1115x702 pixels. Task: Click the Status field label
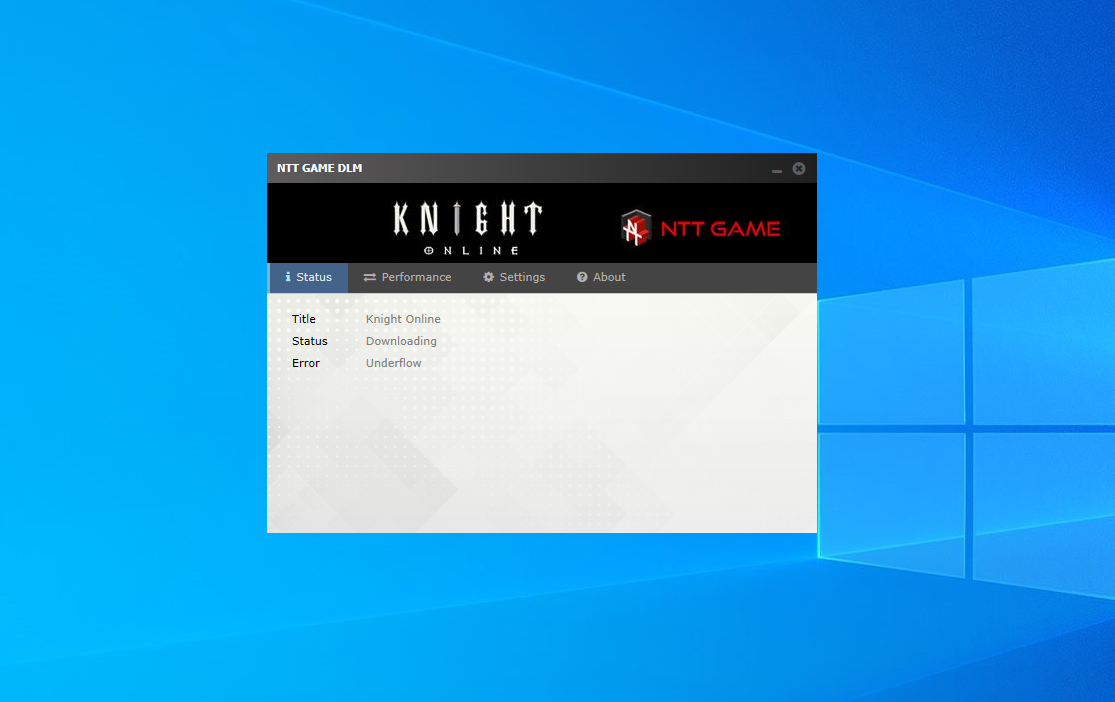tap(309, 341)
